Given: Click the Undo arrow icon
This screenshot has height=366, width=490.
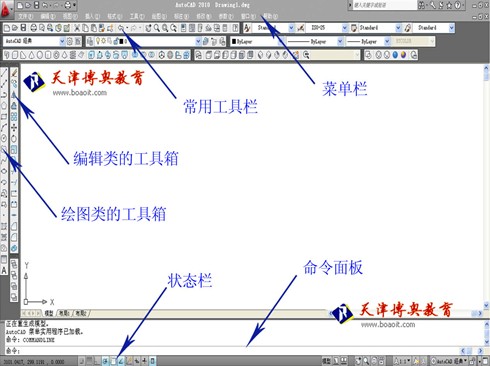Looking at the screenshot, I should tap(122, 28).
